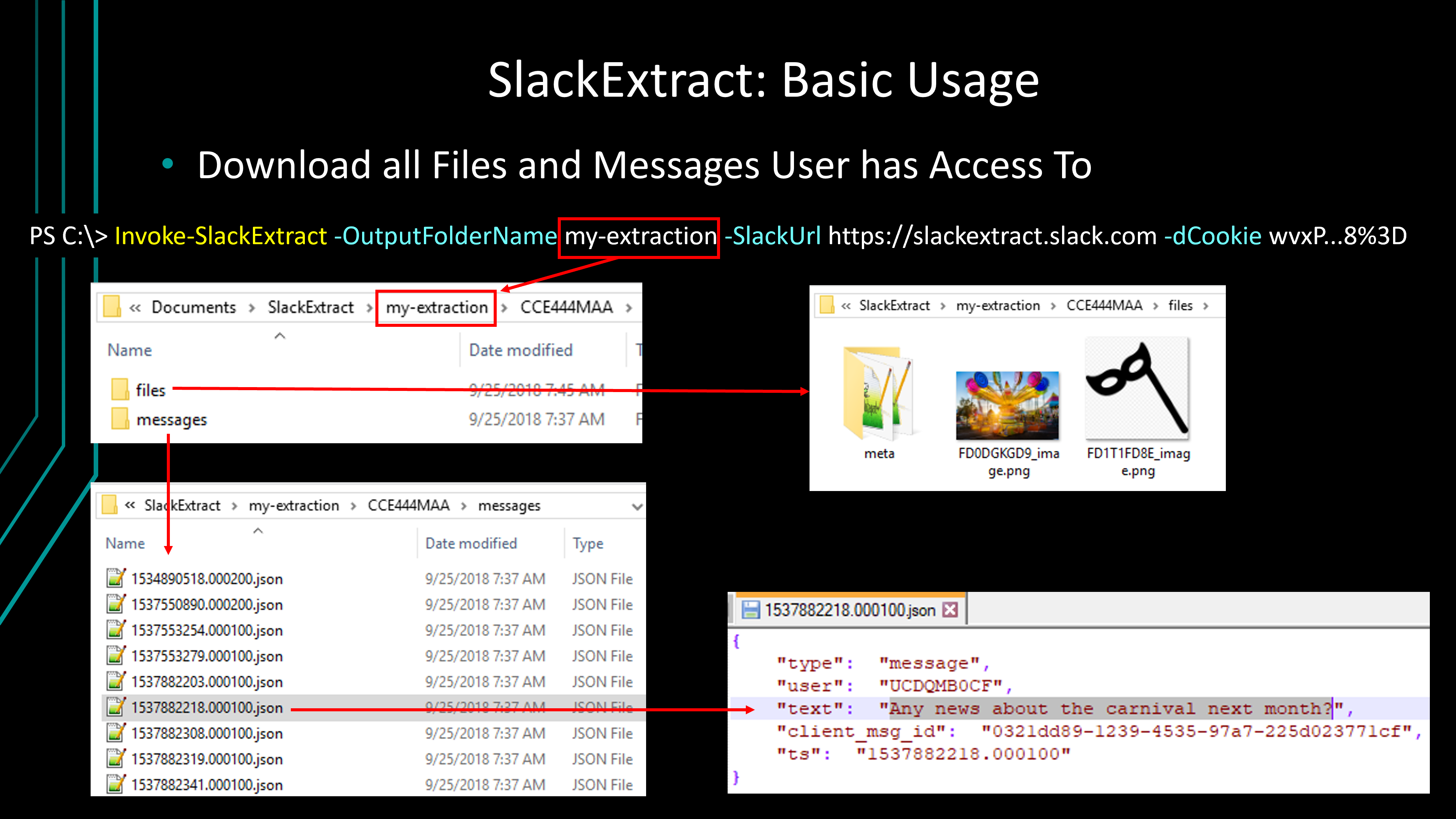This screenshot has width=1456, height=819.
Task: Click my-extraction in the top explorer breadcrumb
Action: pyautogui.click(x=436, y=308)
